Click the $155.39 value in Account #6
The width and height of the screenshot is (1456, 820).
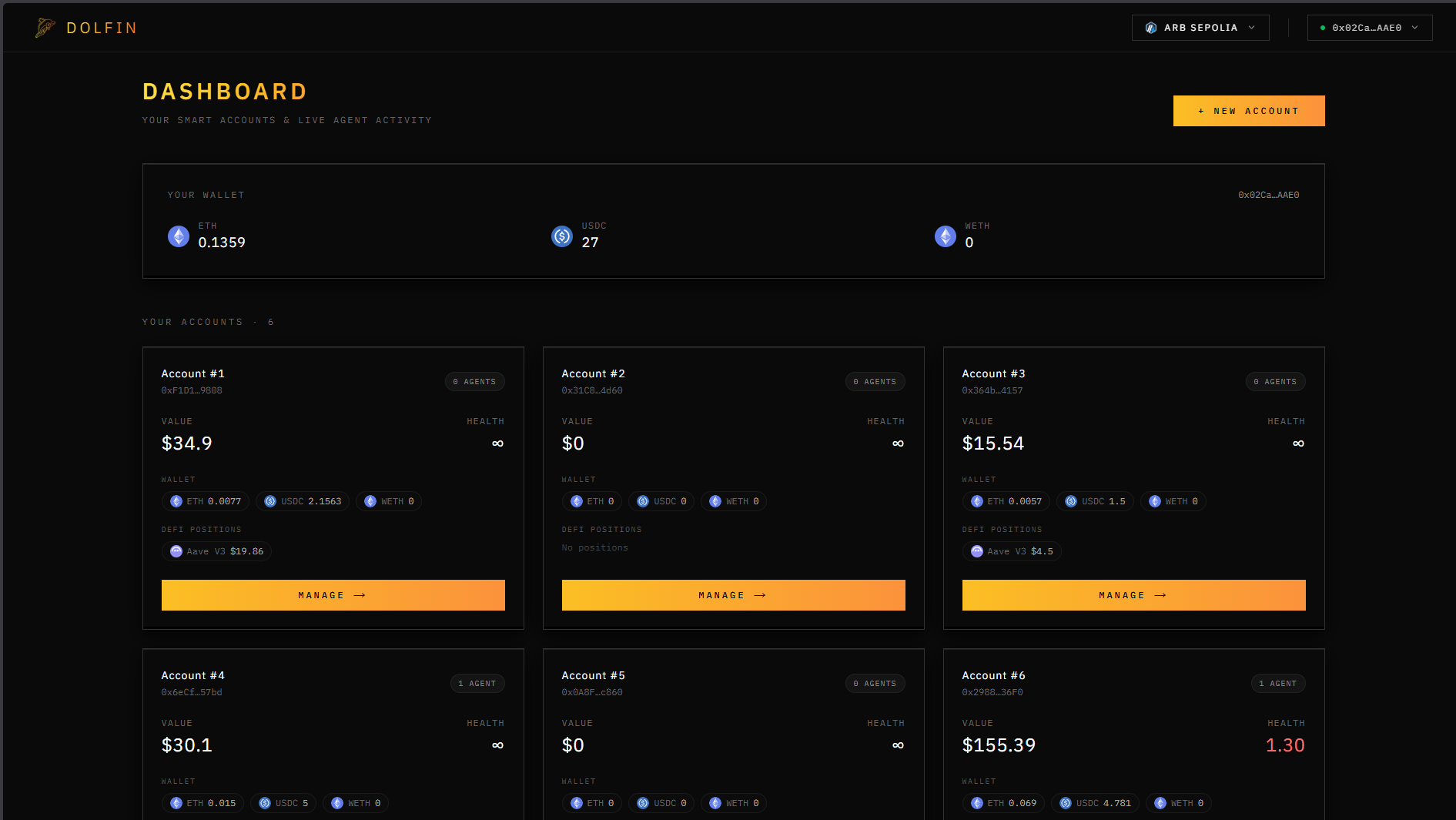pos(999,745)
